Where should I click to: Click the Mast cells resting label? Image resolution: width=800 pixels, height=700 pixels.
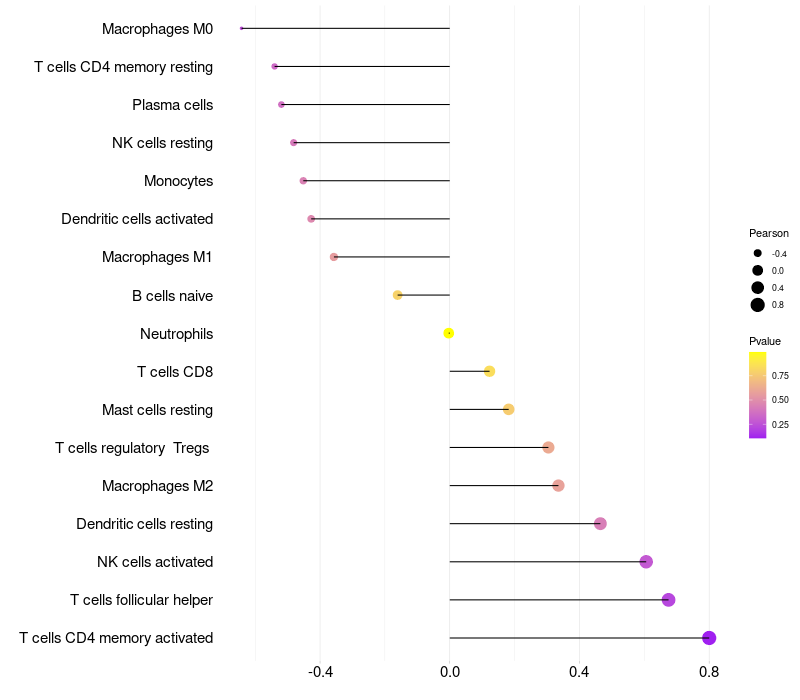[x=157, y=410]
